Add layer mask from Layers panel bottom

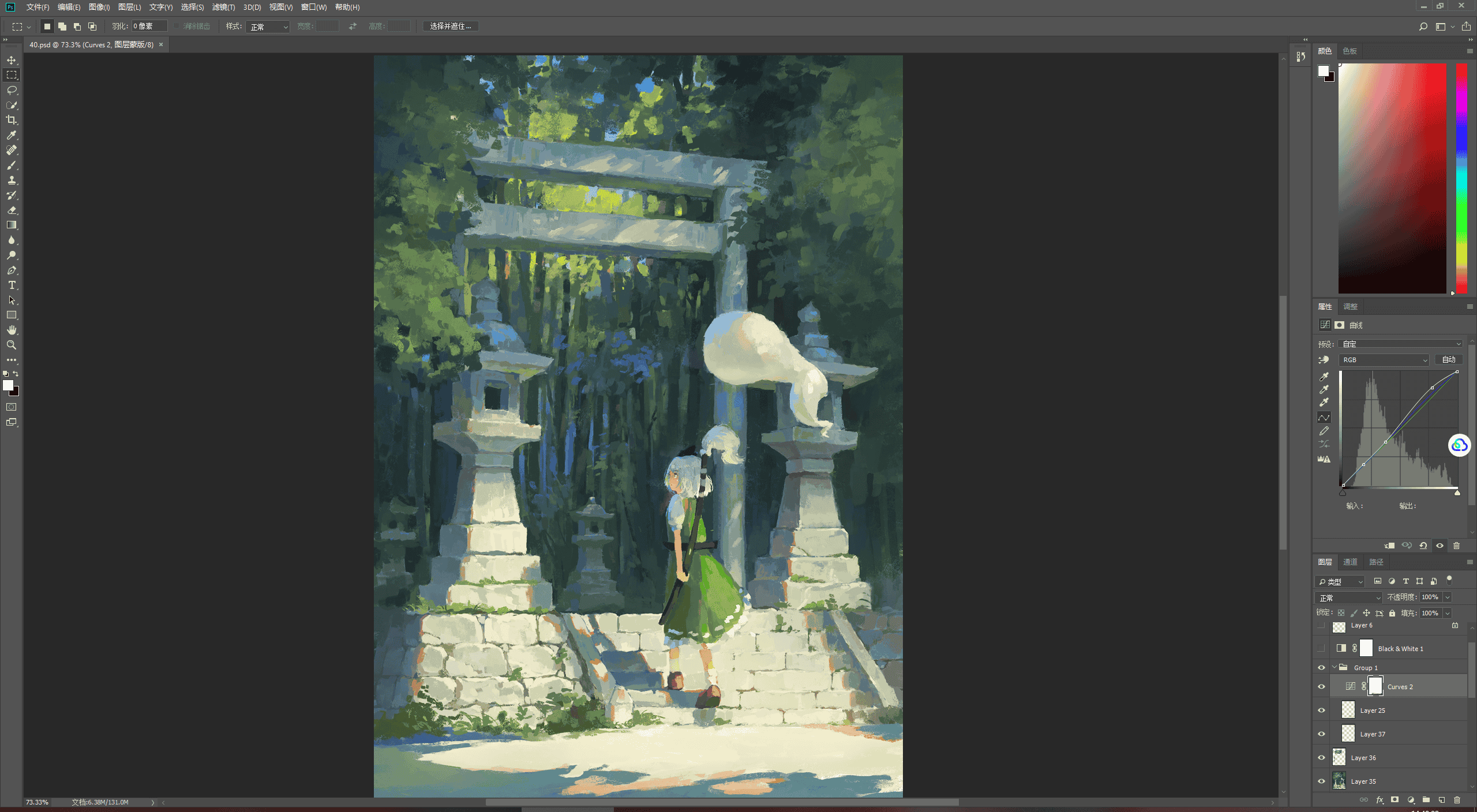(x=1394, y=800)
